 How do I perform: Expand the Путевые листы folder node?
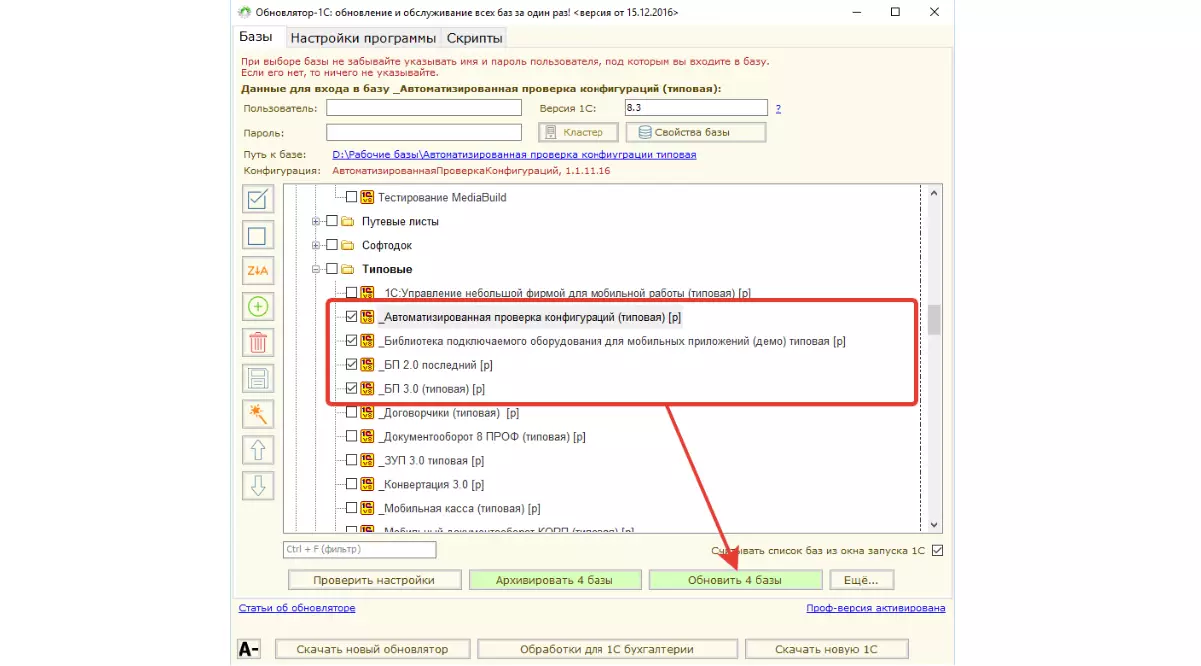click(x=317, y=221)
